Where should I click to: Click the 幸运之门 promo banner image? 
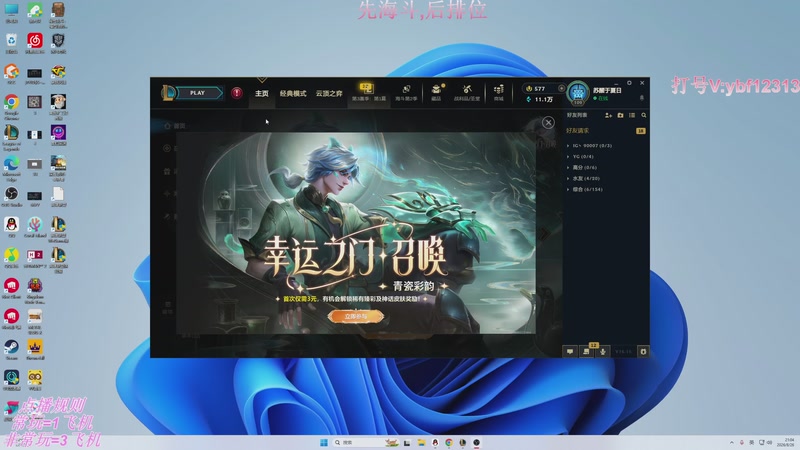point(356,233)
